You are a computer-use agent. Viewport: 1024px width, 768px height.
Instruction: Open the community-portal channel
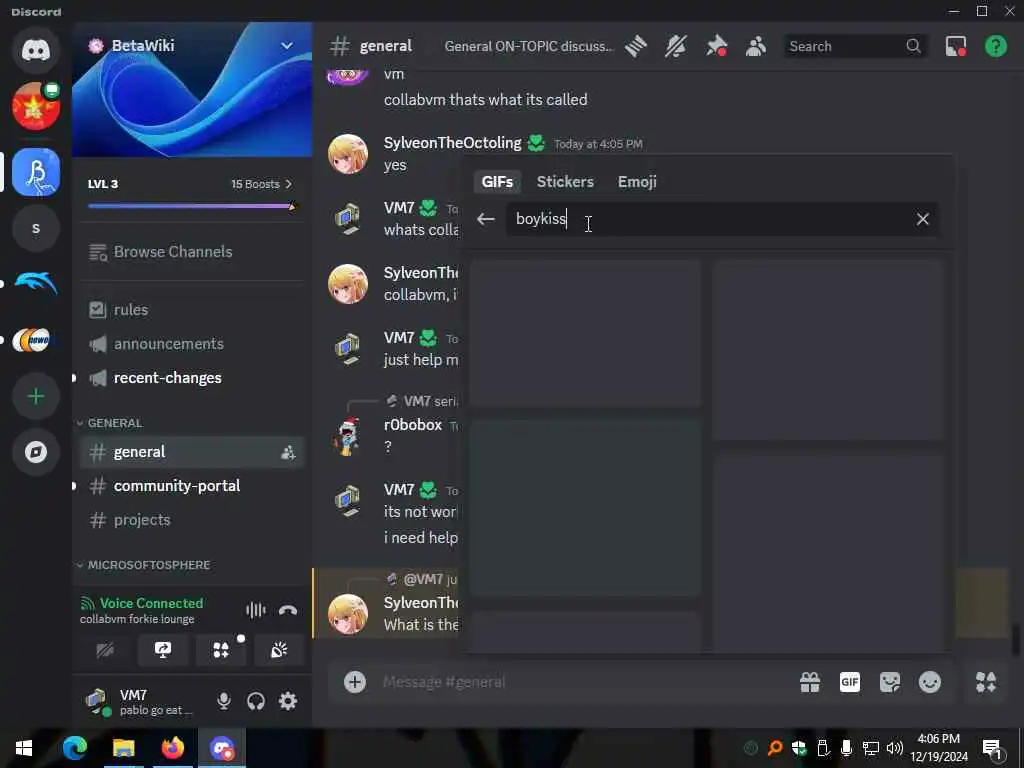(x=192, y=486)
